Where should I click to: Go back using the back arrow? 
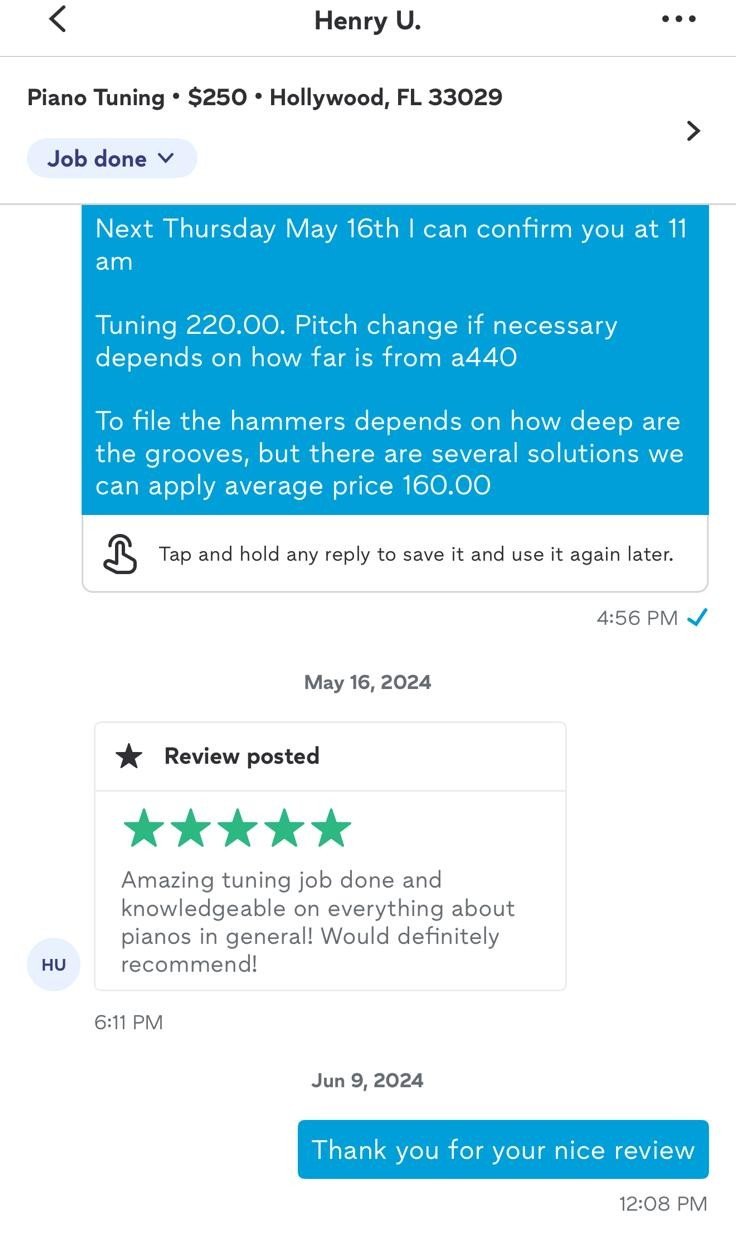58,19
